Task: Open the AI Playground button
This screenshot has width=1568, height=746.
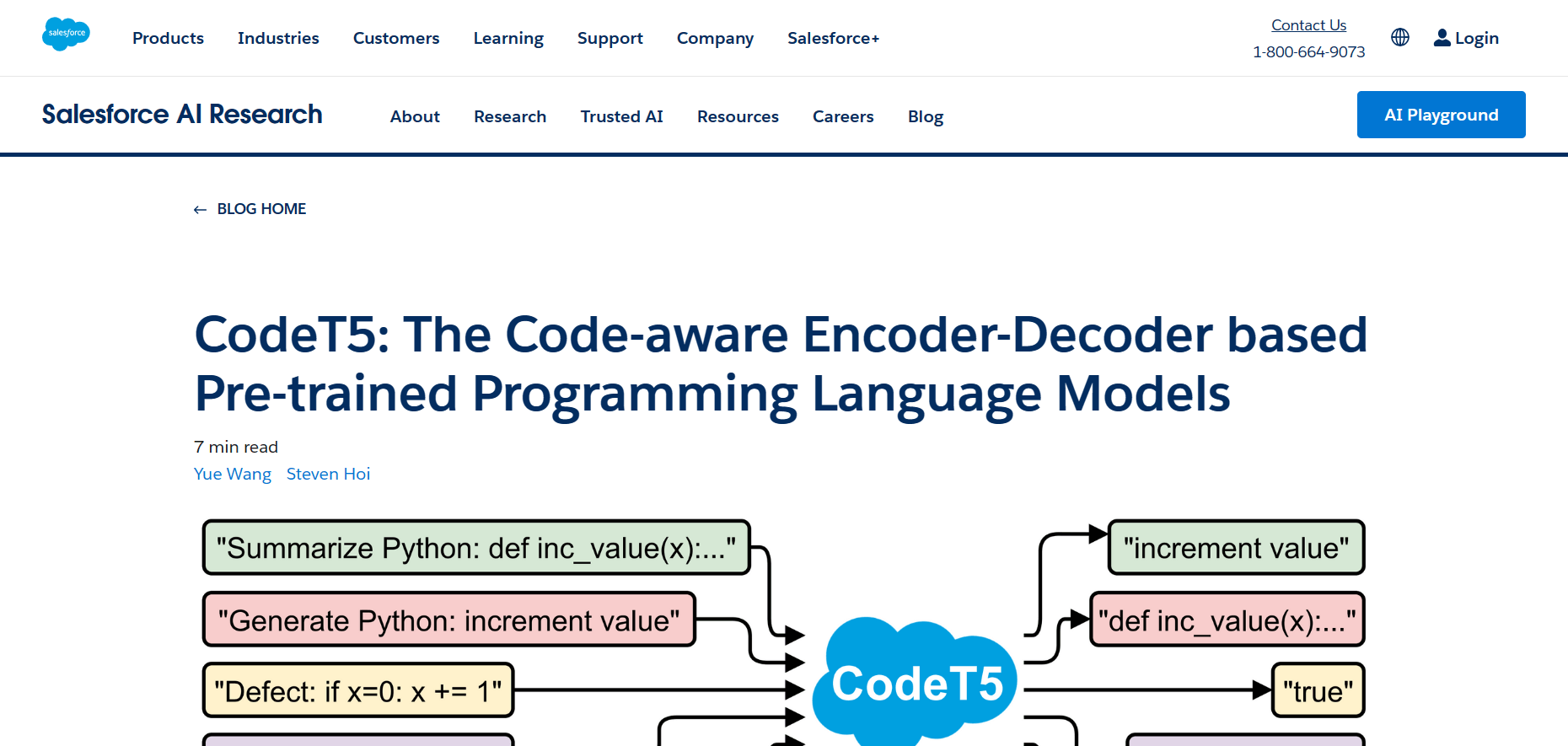Action: (1441, 115)
